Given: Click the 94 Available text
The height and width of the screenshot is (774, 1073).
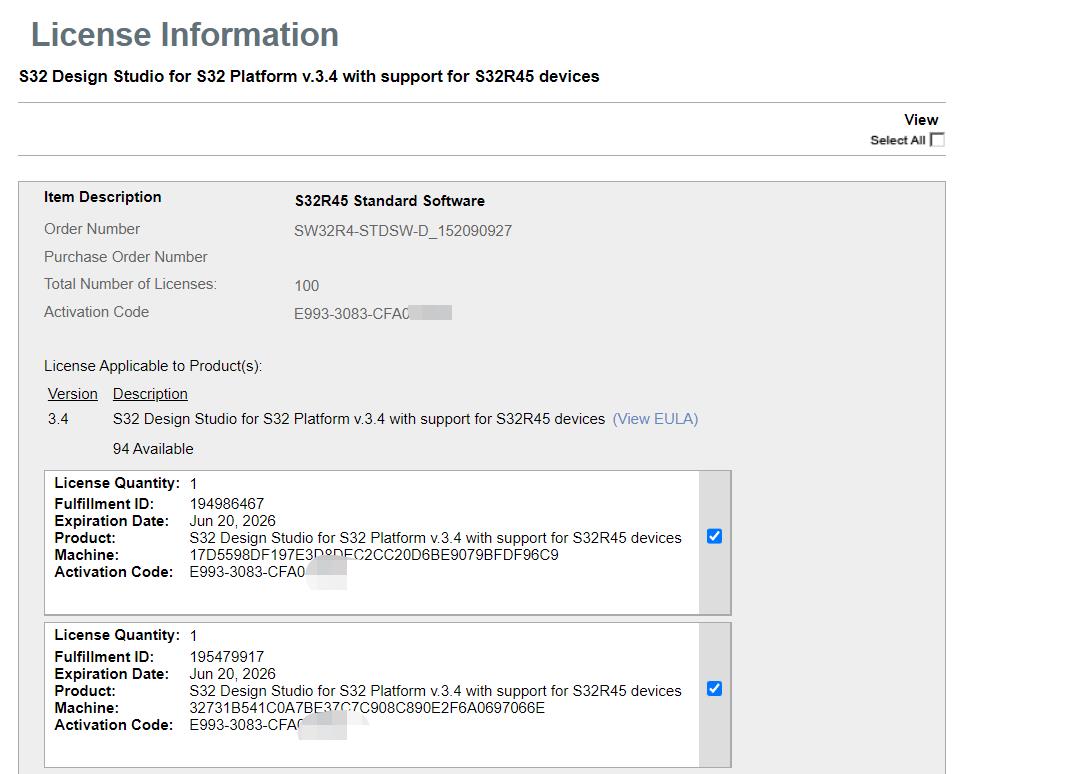Looking at the screenshot, I should coord(153,449).
